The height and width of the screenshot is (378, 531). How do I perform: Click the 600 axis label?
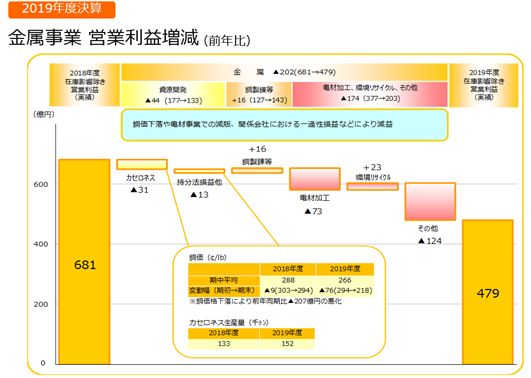(x=41, y=184)
